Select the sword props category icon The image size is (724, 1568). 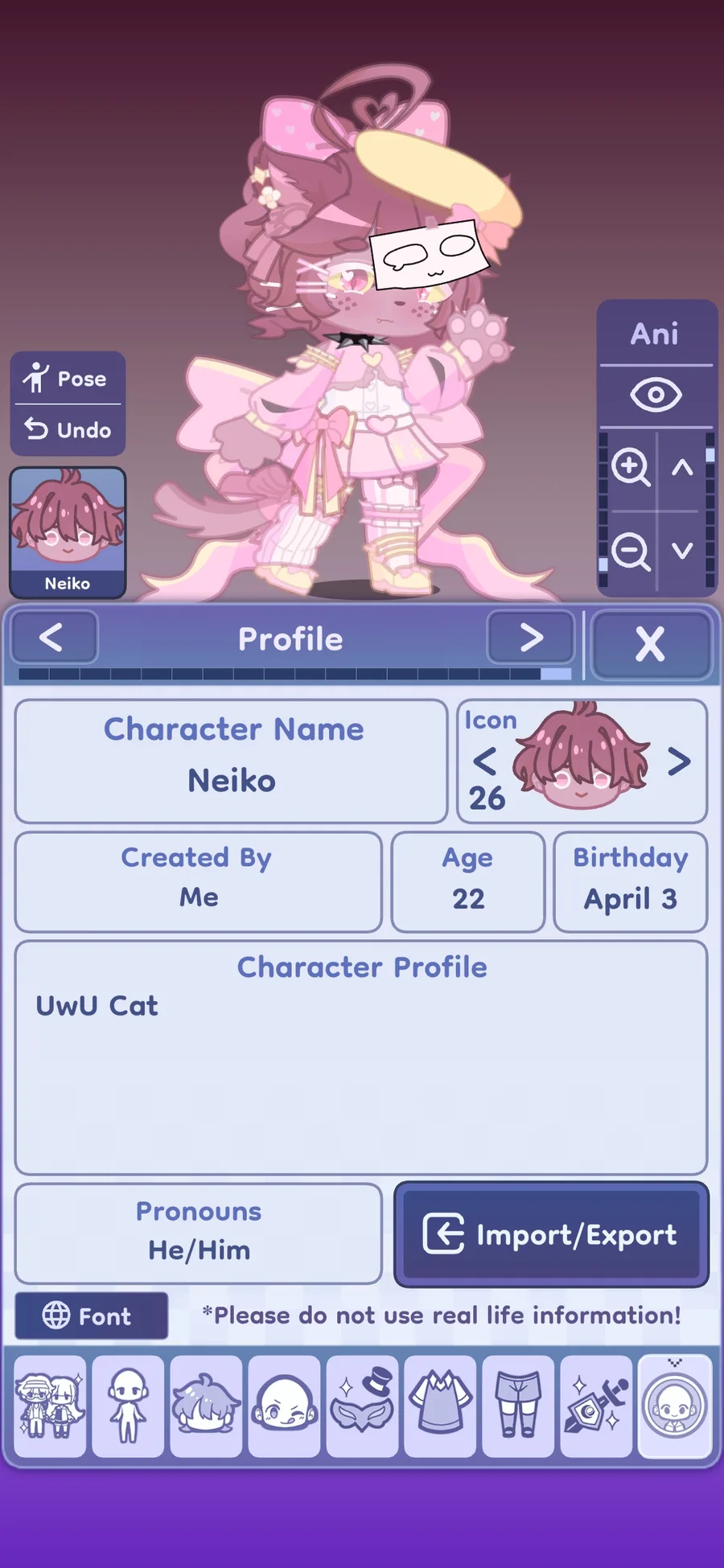pyautogui.click(x=596, y=1406)
